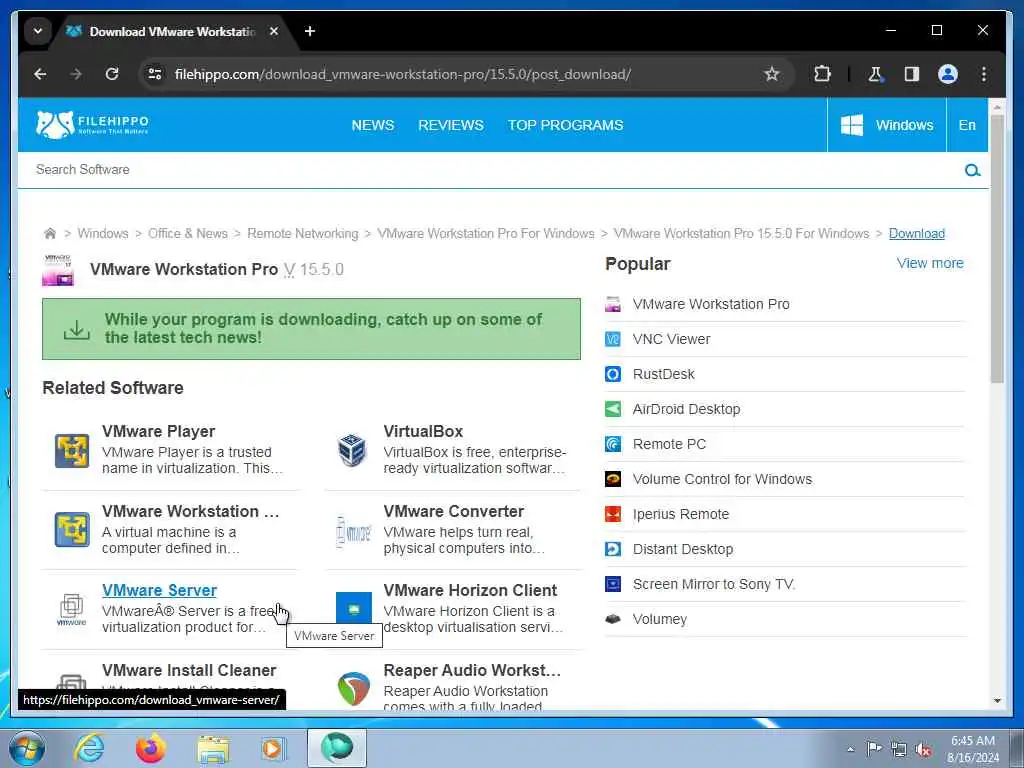Open Volumey in Popular list
The image size is (1024, 768).
[x=659, y=619]
